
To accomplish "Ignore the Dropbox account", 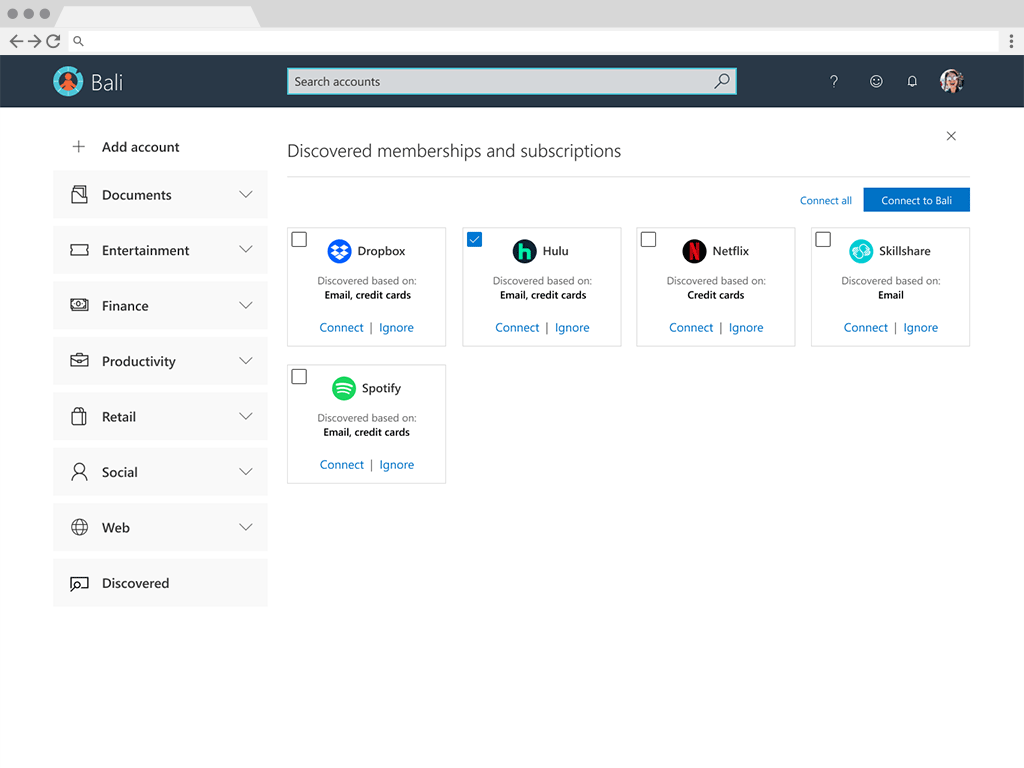I will pos(396,327).
